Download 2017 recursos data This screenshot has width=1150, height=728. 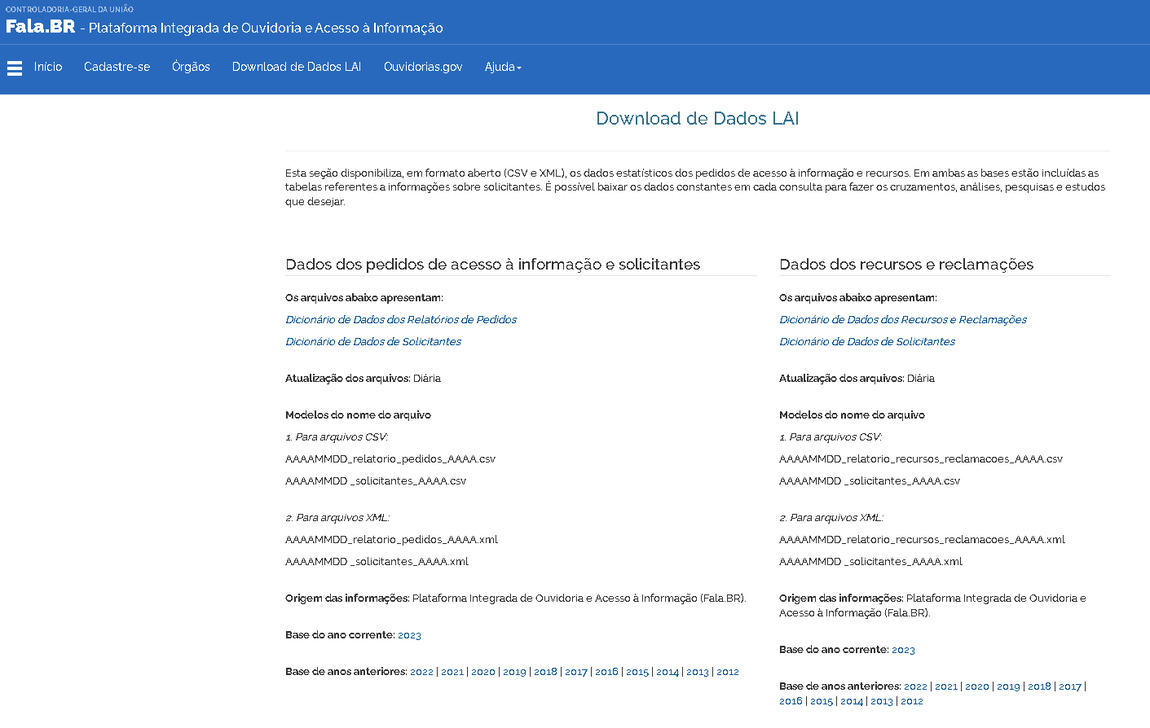pos(1071,686)
